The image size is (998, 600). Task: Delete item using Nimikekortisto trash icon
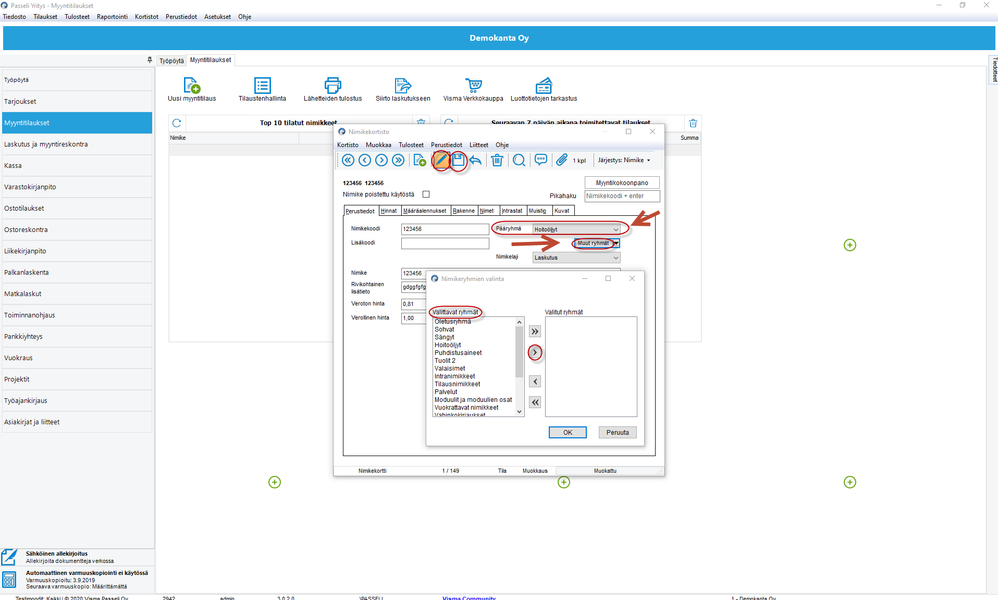coord(497,160)
